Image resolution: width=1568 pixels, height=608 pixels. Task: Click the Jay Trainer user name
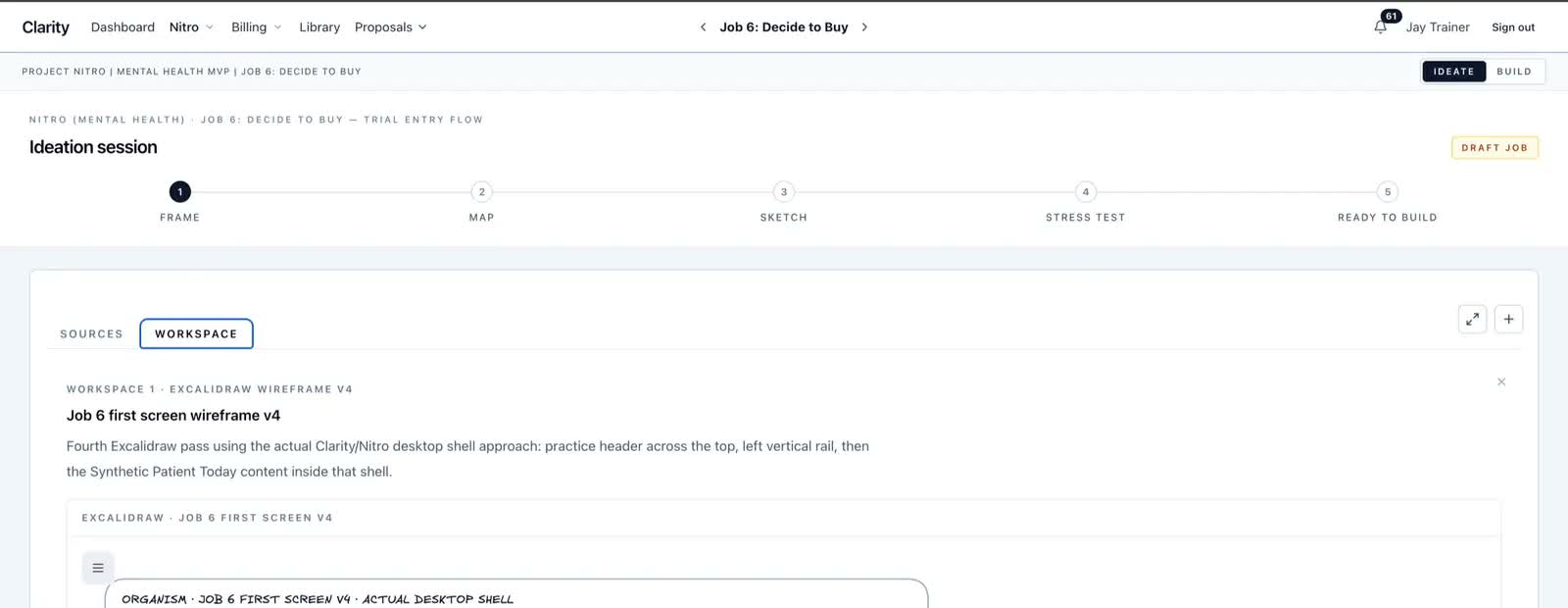point(1438,27)
